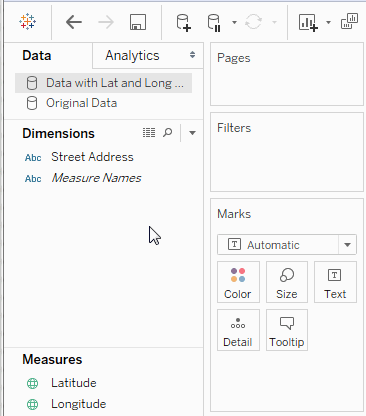
Task: Toggle view data grid icon in Dimensions
Action: click(x=149, y=133)
